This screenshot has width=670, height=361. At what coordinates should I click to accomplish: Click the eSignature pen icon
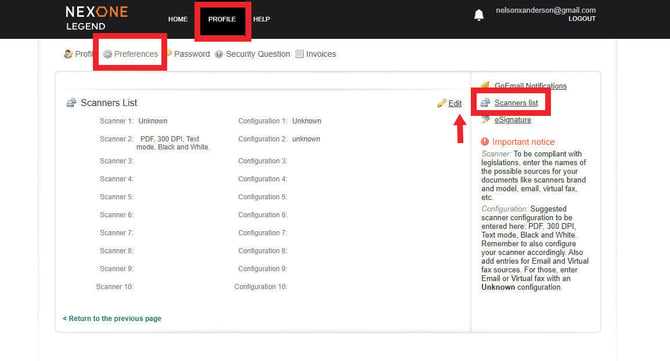tap(485, 120)
